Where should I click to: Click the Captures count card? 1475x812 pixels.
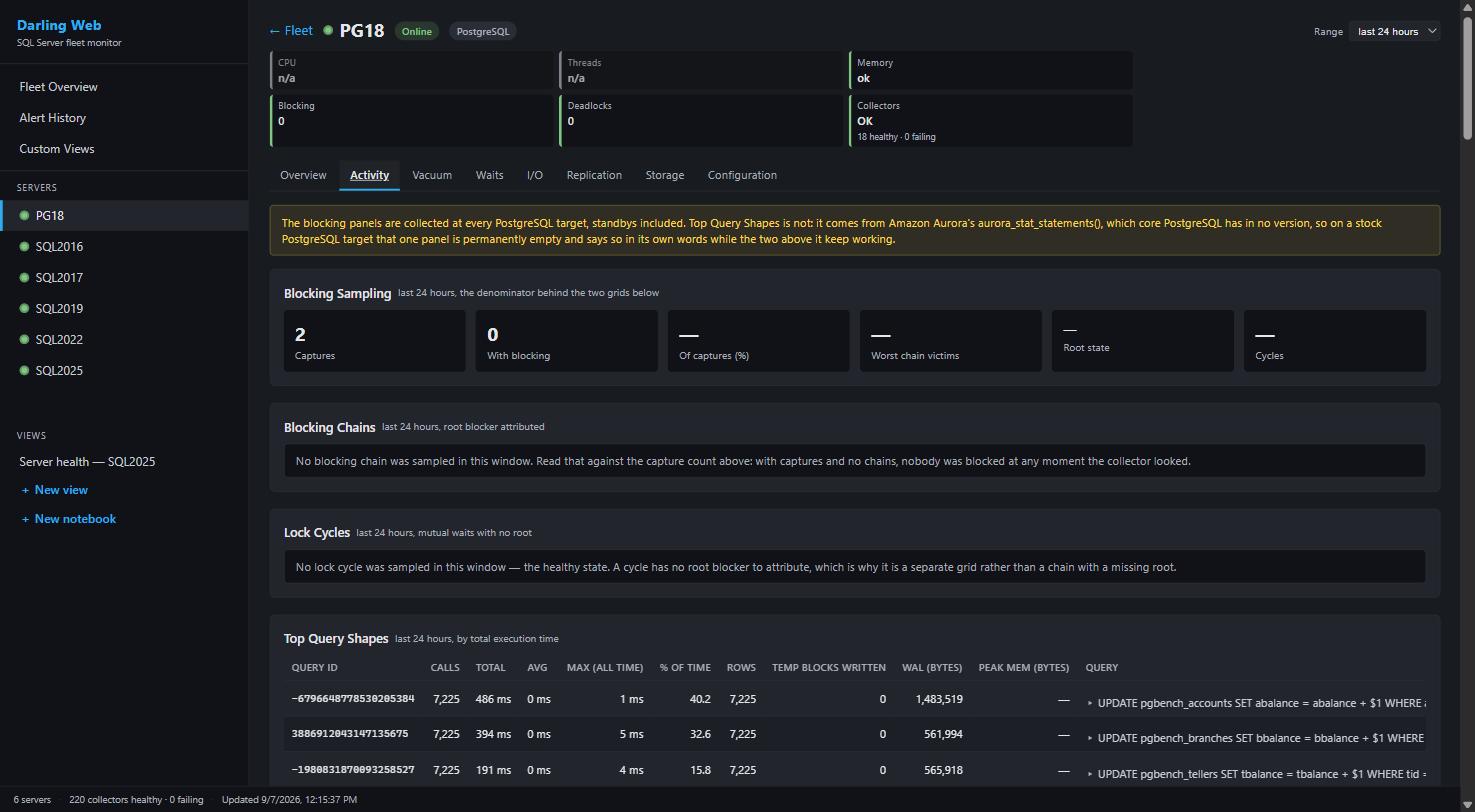click(374, 341)
